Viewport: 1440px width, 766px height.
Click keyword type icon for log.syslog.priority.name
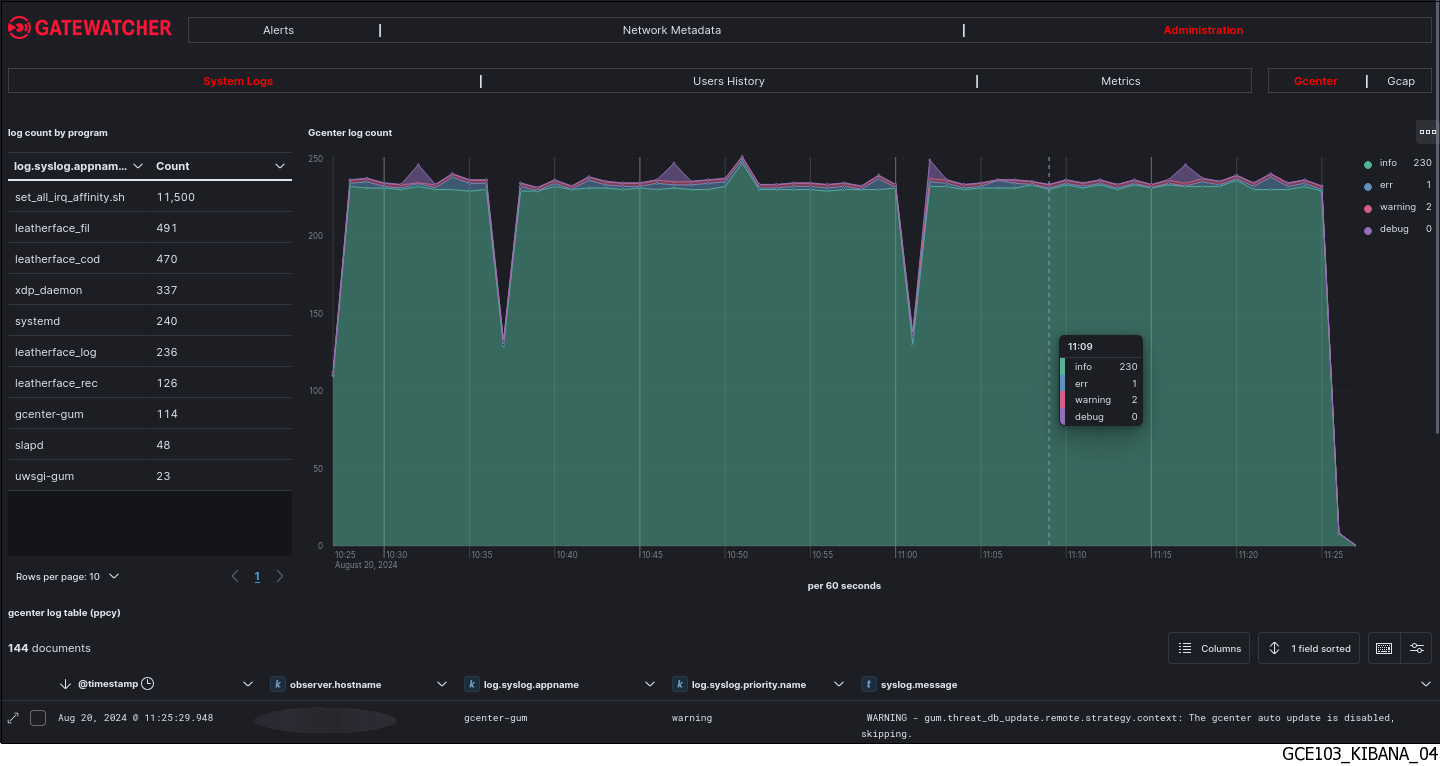pyautogui.click(x=680, y=684)
